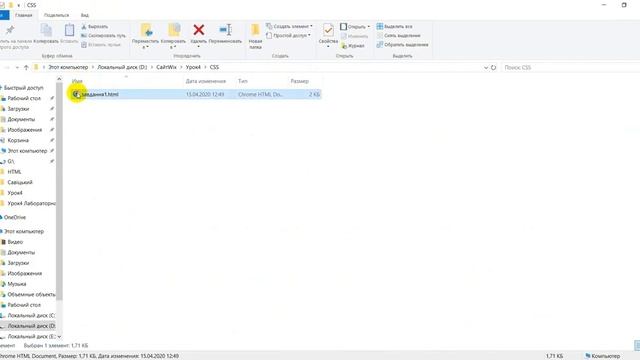Viewport: 640px width, 360px height.
Task: Go up one folder with the up arrow
Action: click(x=26, y=67)
